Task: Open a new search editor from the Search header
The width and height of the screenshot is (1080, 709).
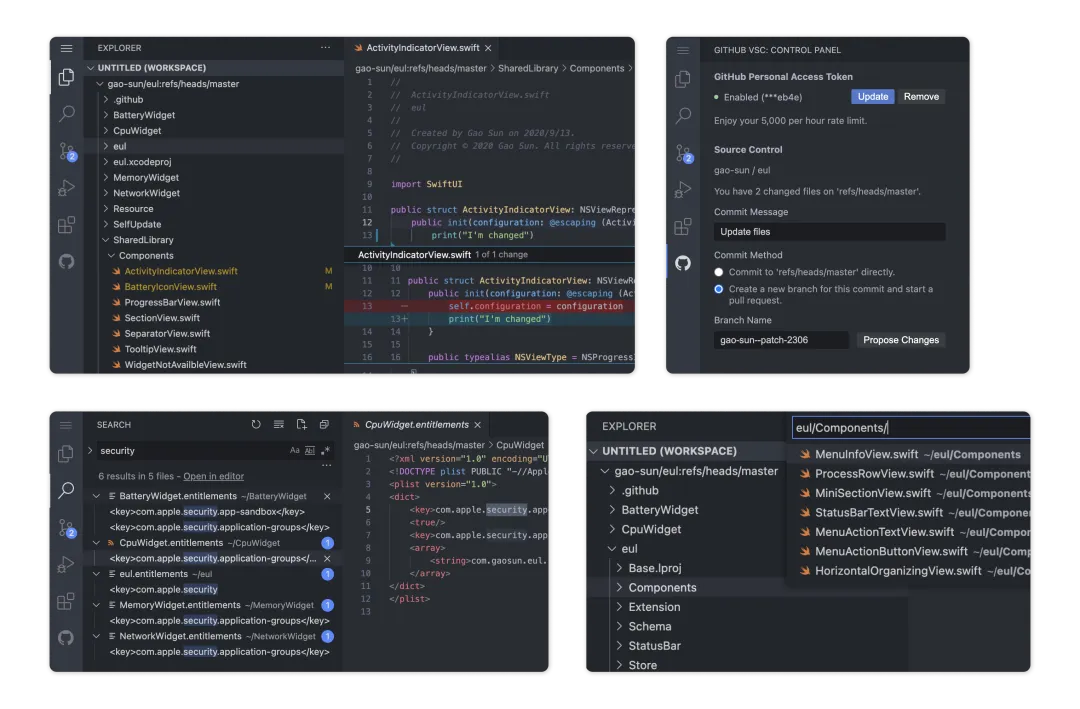Action: [301, 424]
